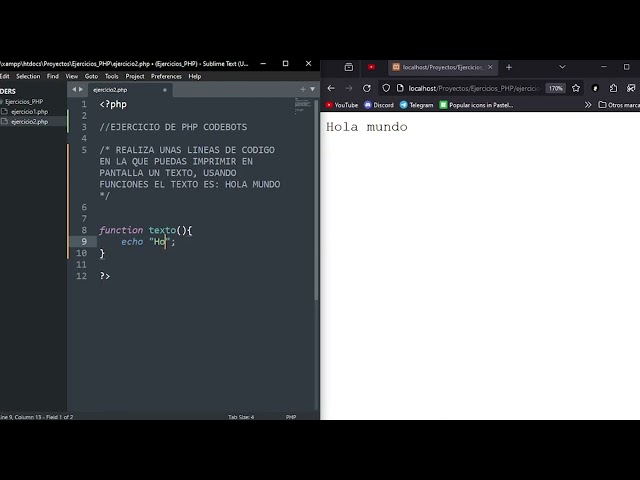Open the browser extensions puzzle icon

(613, 88)
